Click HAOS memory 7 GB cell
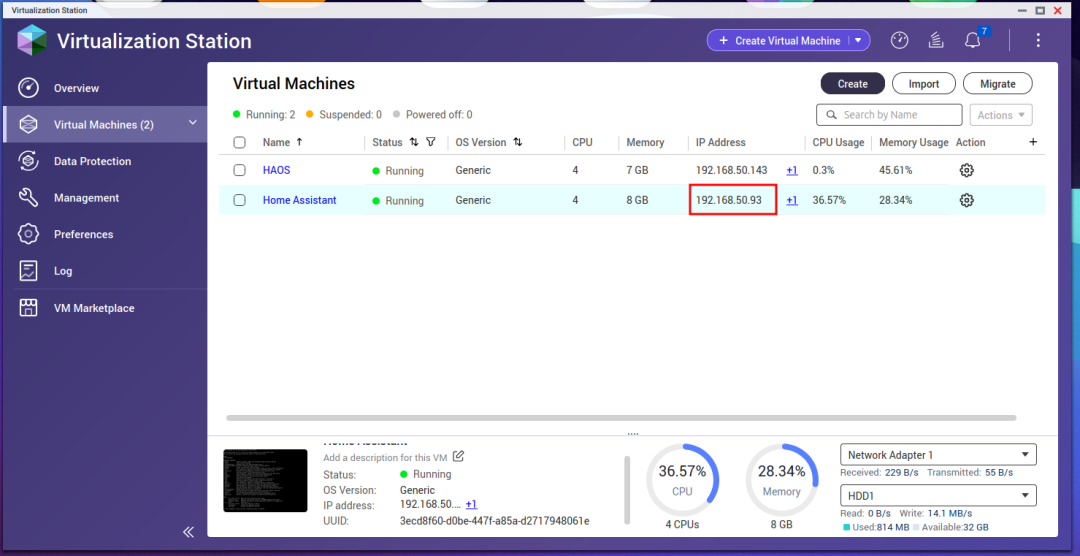 [x=637, y=170]
